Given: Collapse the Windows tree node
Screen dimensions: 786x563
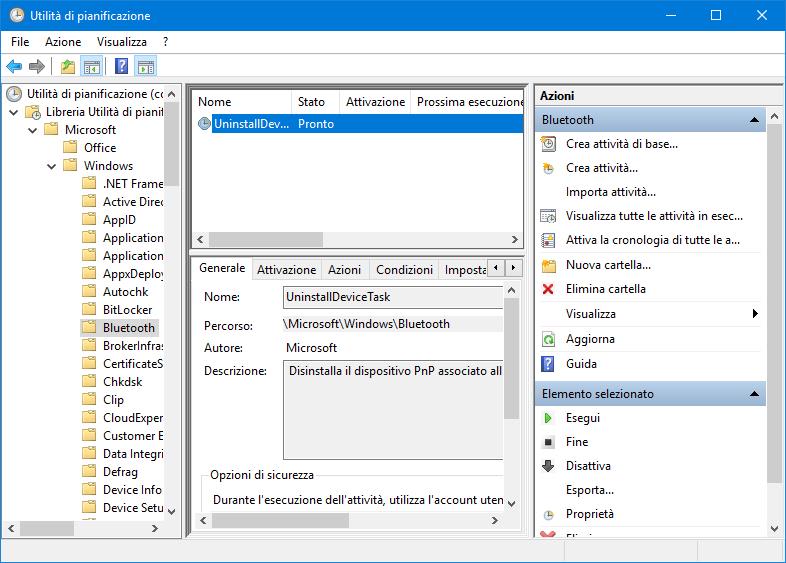Looking at the screenshot, I should [x=52, y=166].
